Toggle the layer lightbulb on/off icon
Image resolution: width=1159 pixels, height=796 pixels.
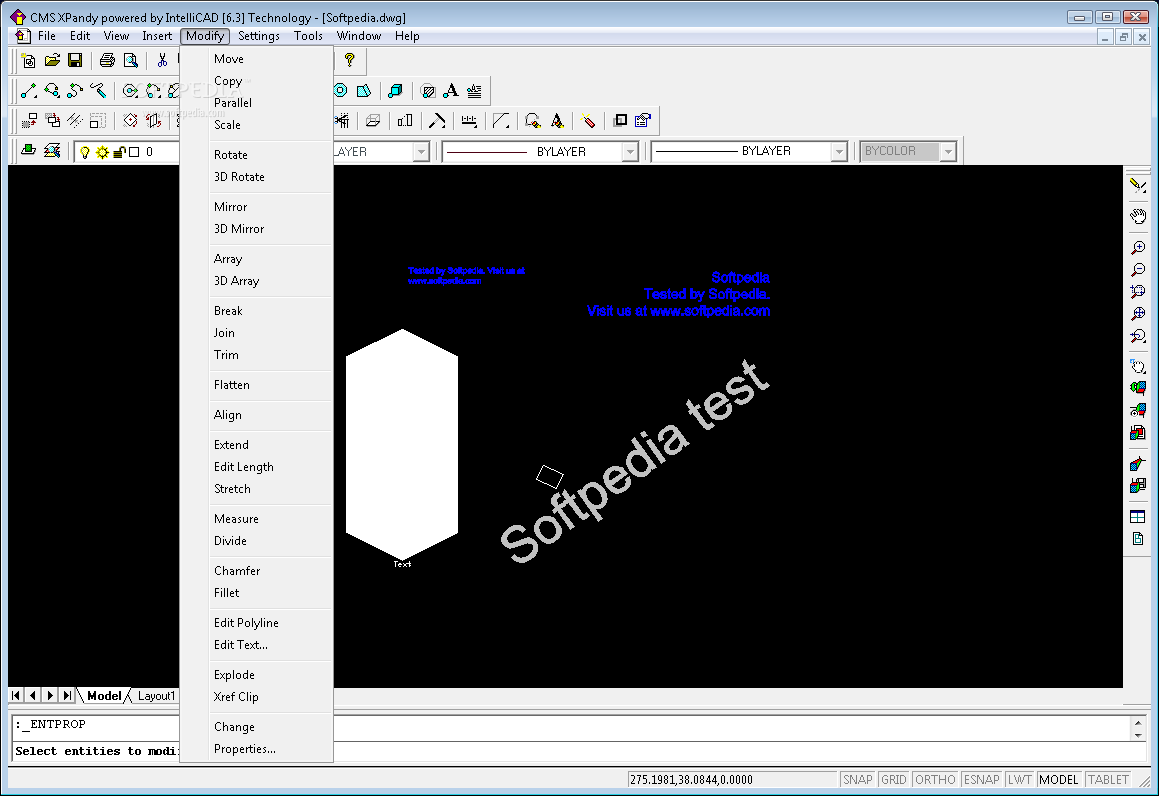pos(85,152)
